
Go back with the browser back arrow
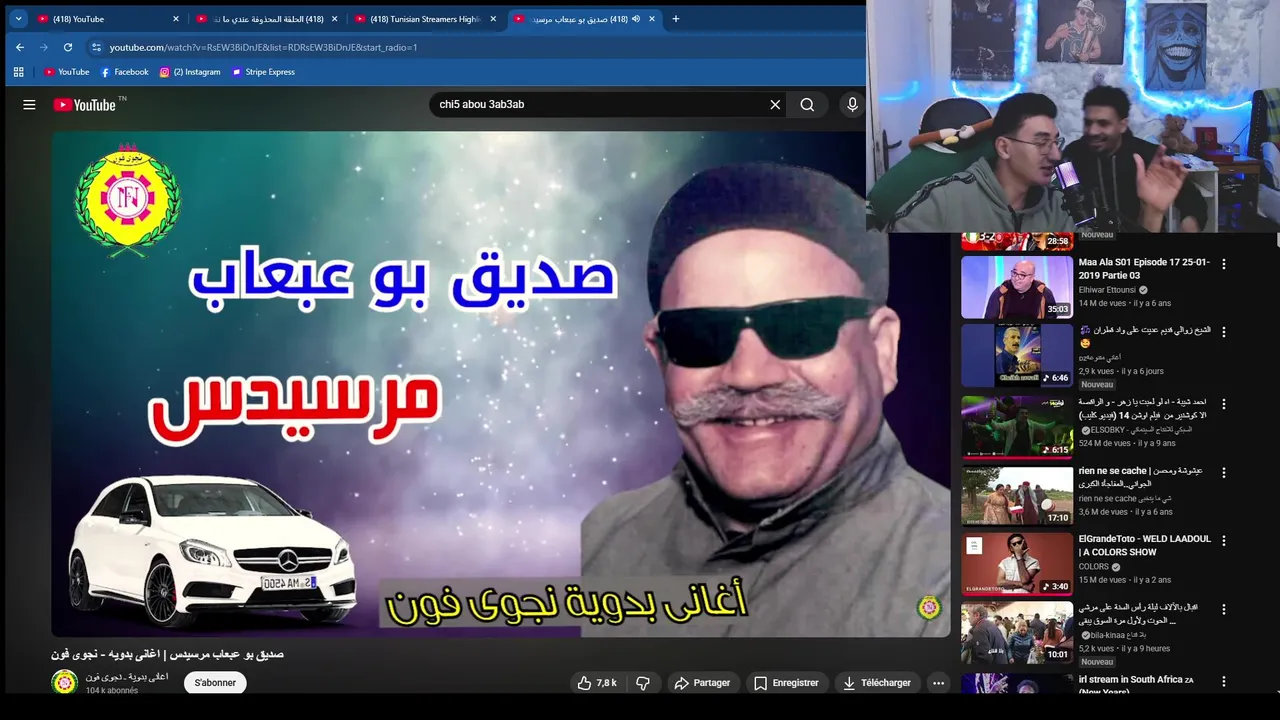(20, 47)
